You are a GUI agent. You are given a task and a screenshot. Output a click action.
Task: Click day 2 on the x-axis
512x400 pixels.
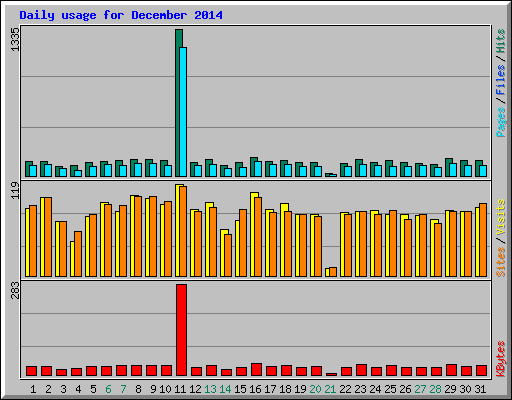pos(48,389)
